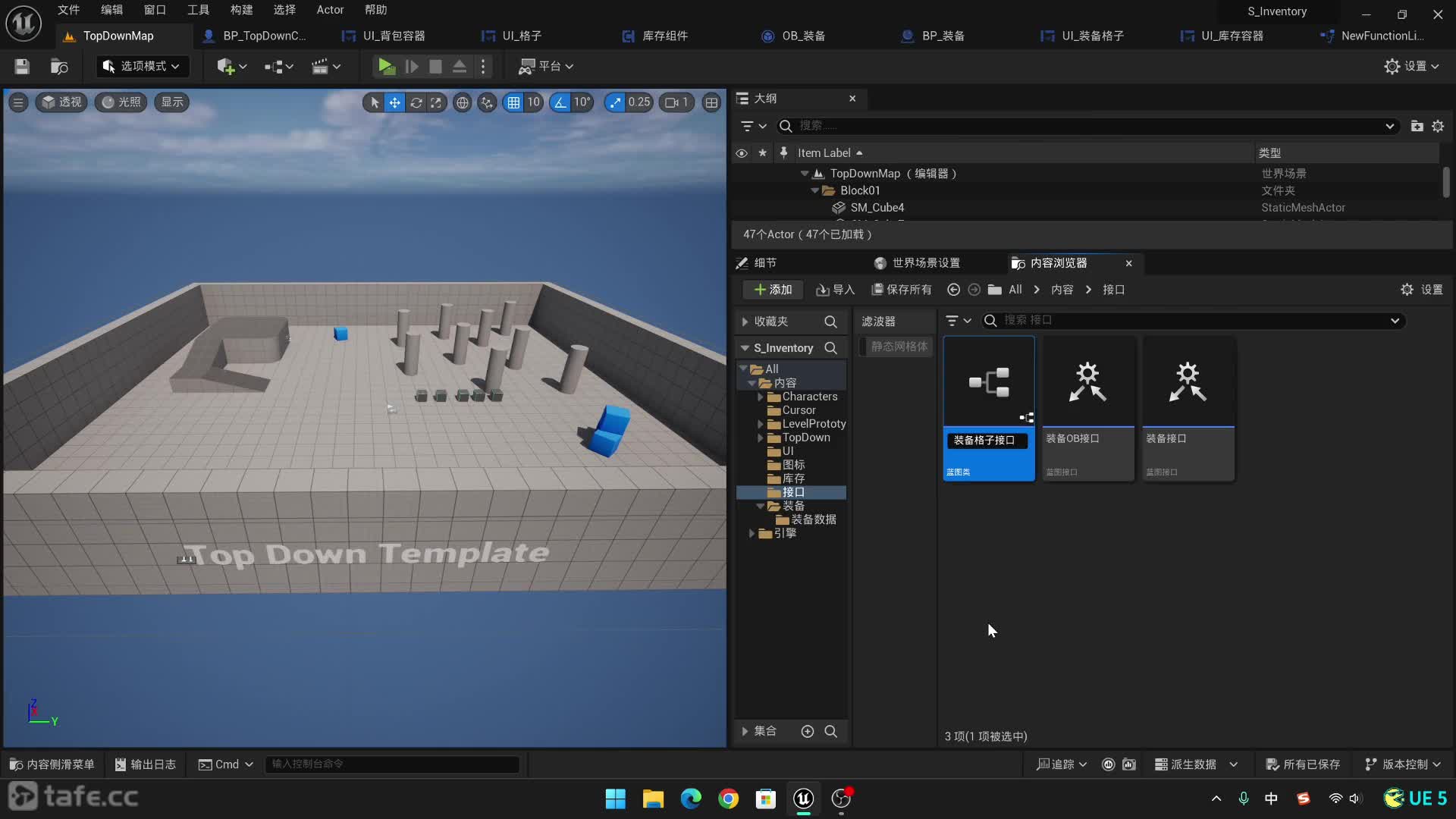Click the snap to grid icon
The image size is (1456, 819).
[x=513, y=101]
